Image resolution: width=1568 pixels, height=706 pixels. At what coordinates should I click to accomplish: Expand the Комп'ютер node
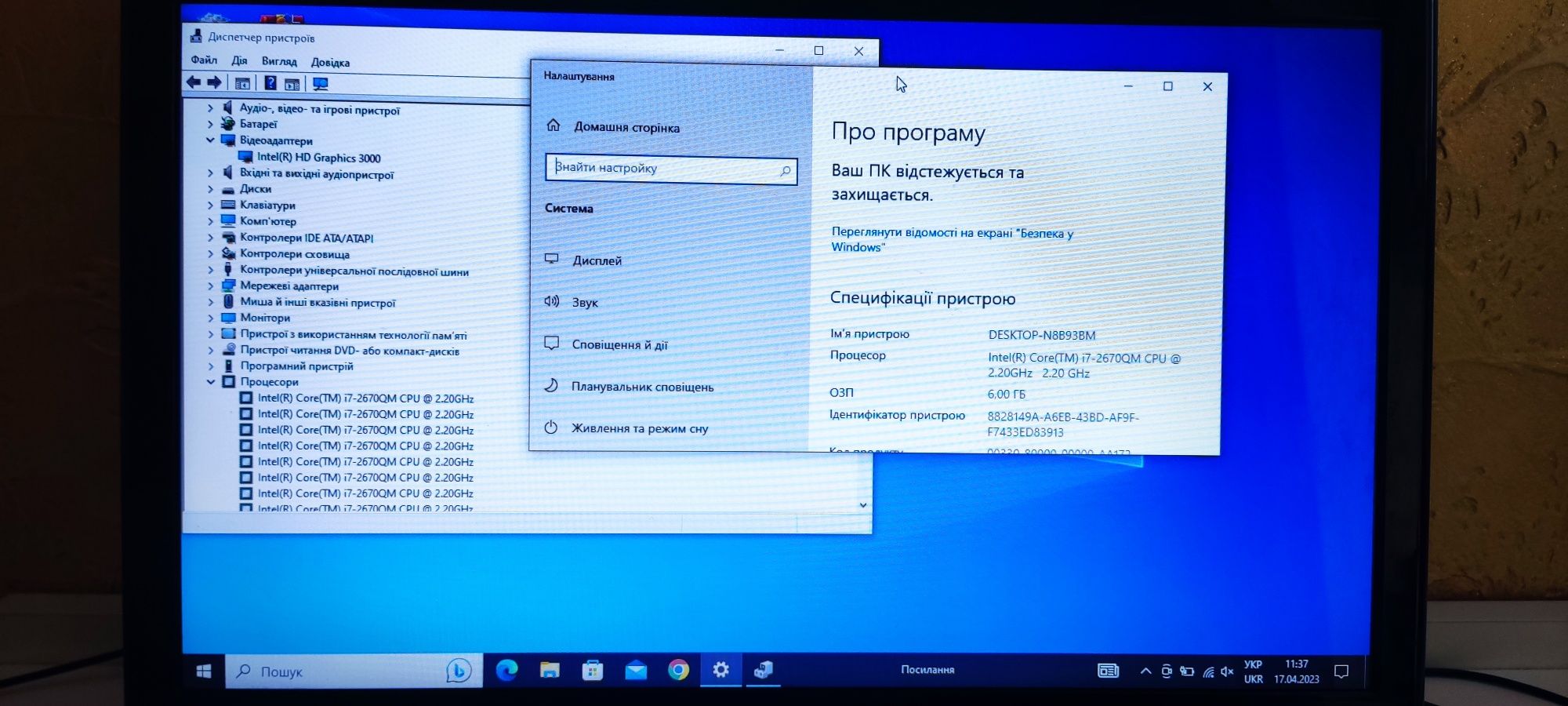point(210,221)
